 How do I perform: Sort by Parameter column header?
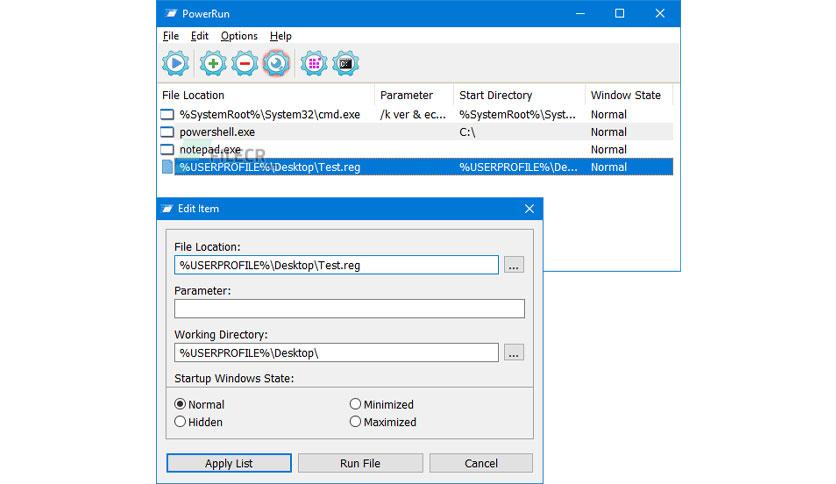[x=414, y=95]
